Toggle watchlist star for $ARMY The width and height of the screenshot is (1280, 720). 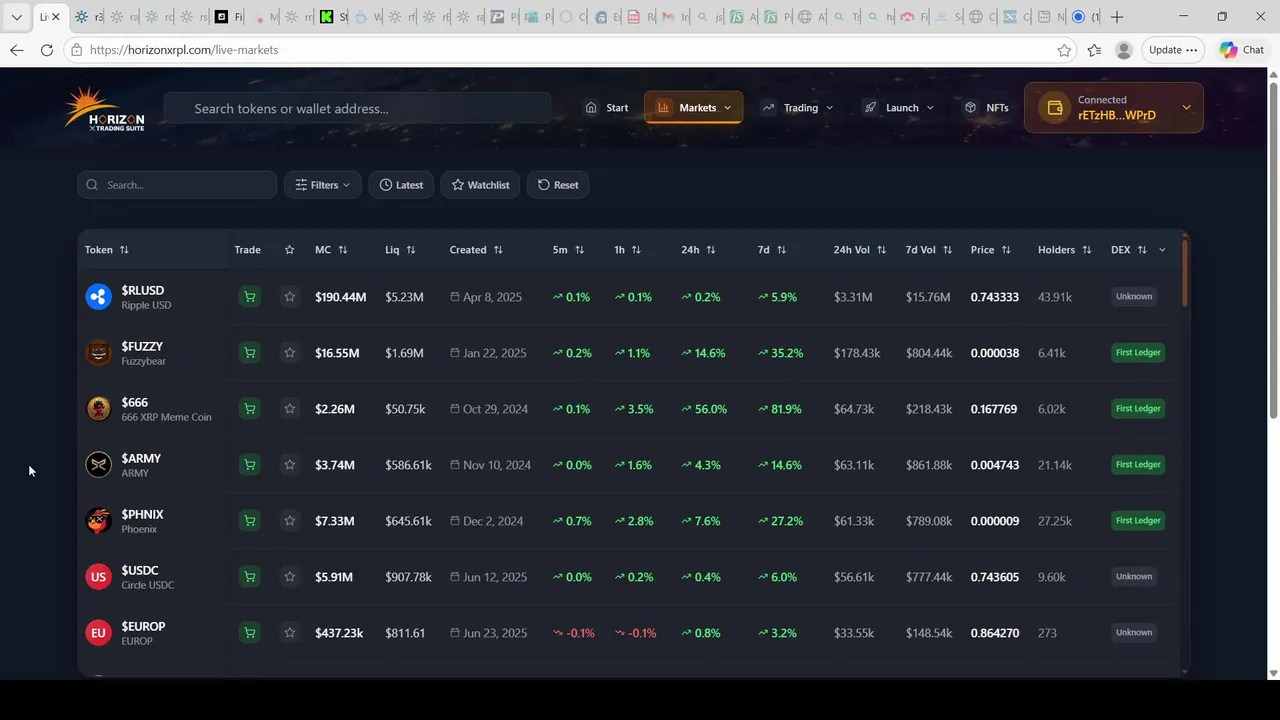click(289, 465)
